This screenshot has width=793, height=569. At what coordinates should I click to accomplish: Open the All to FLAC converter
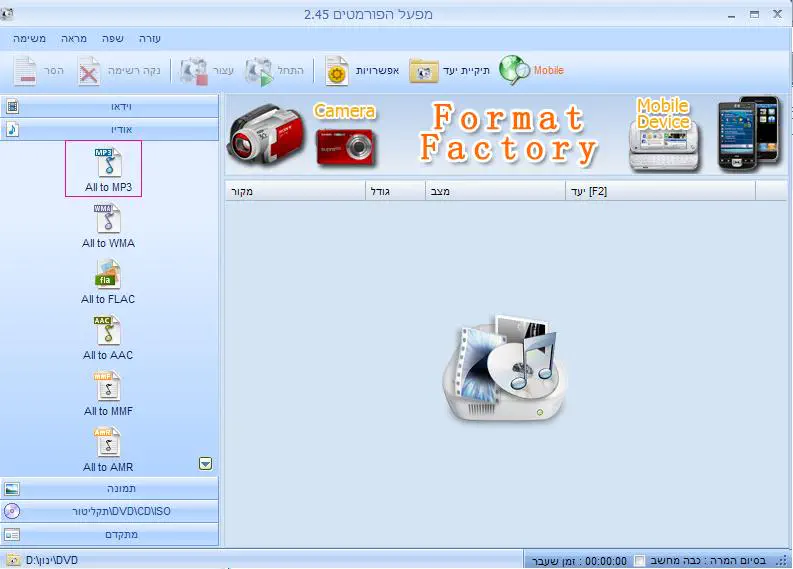point(108,280)
